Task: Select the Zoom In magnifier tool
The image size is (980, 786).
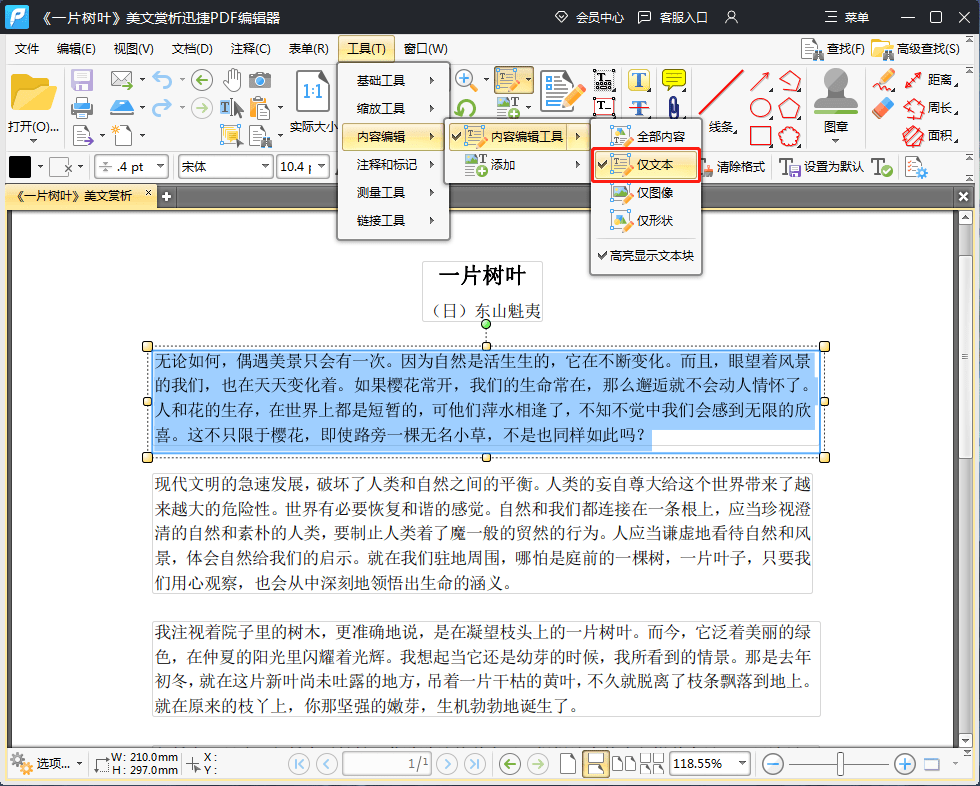Action: coord(464,79)
